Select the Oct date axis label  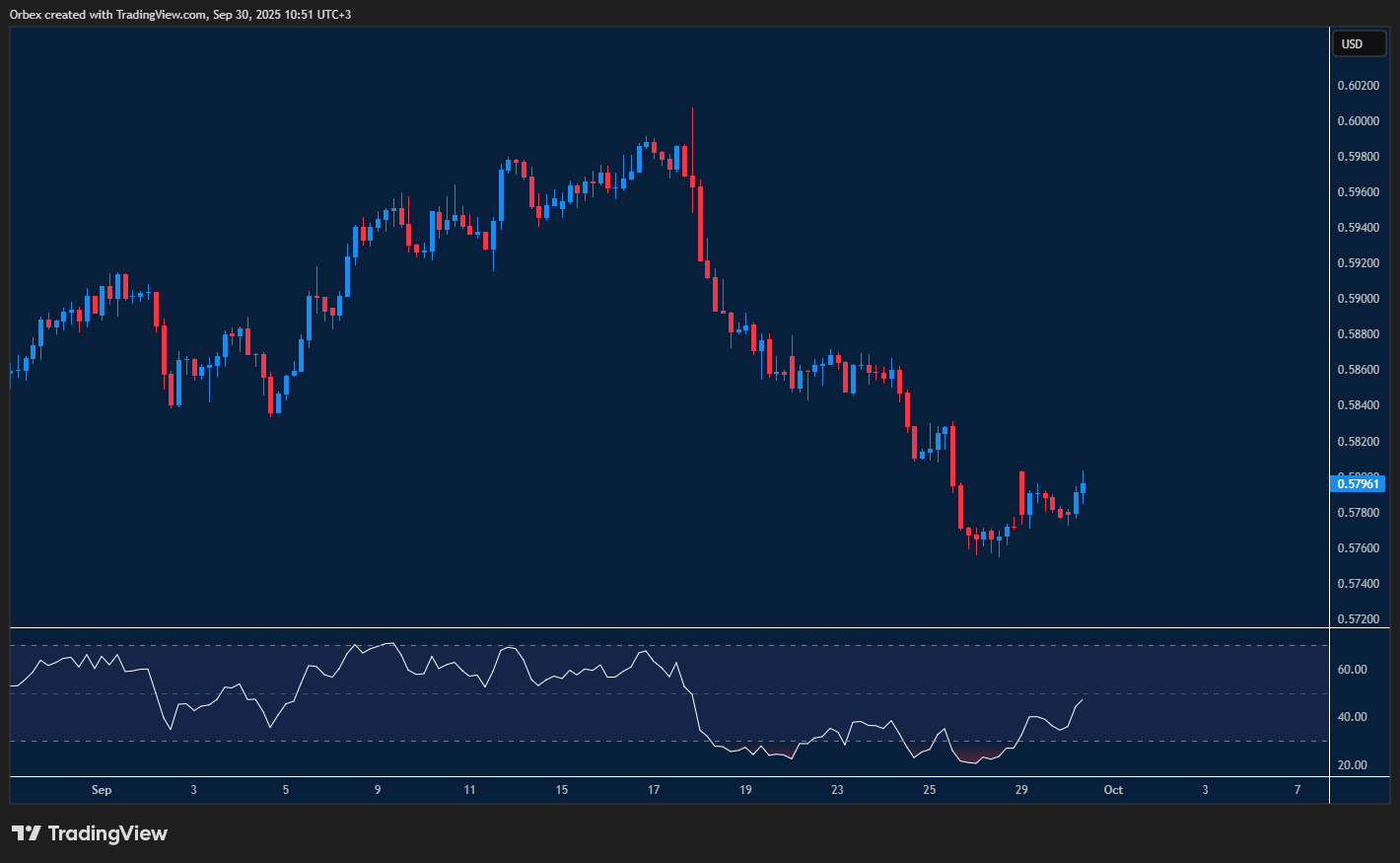pyautogui.click(x=1113, y=790)
